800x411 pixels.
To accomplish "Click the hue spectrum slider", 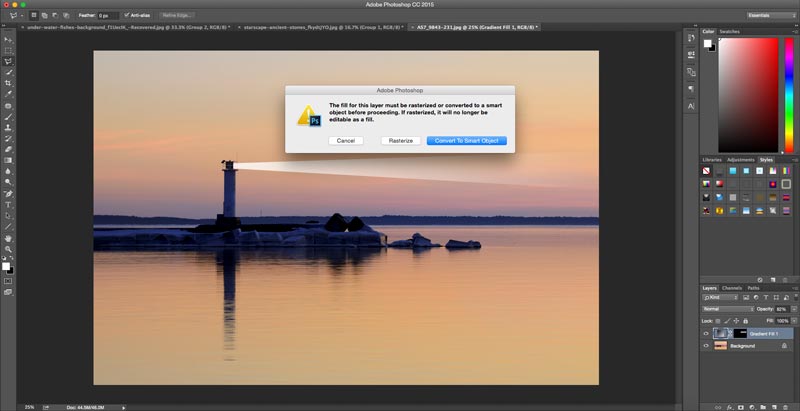I will point(789,95).
